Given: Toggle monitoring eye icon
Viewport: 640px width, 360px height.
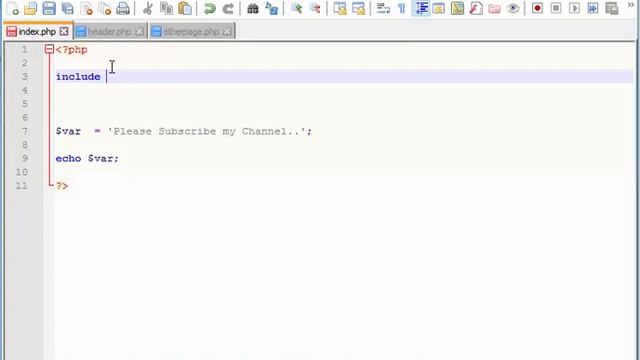Looking at the screenshot, I should 513,8.
